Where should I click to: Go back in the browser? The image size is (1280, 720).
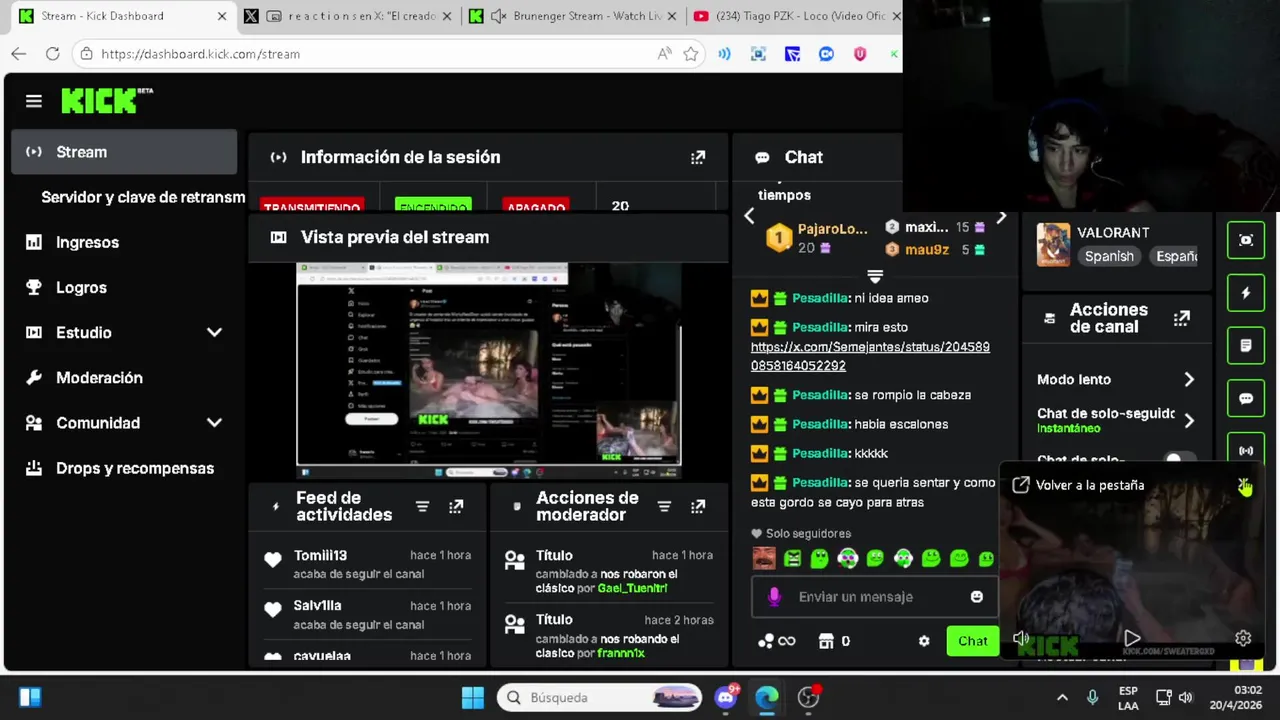pos(19,54)
